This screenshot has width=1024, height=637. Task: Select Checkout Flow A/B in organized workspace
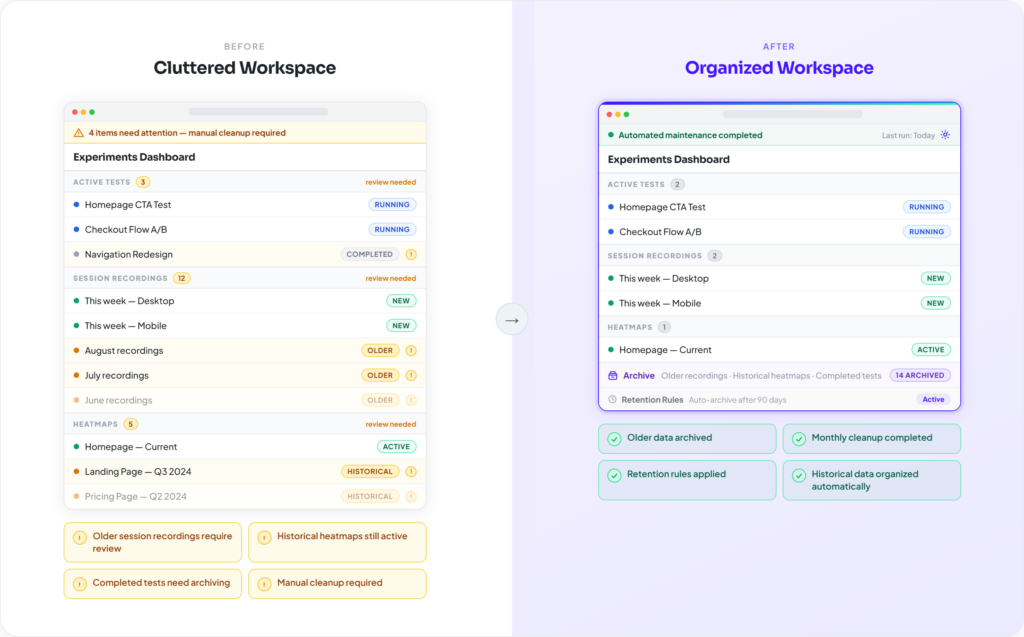(779, 232)
